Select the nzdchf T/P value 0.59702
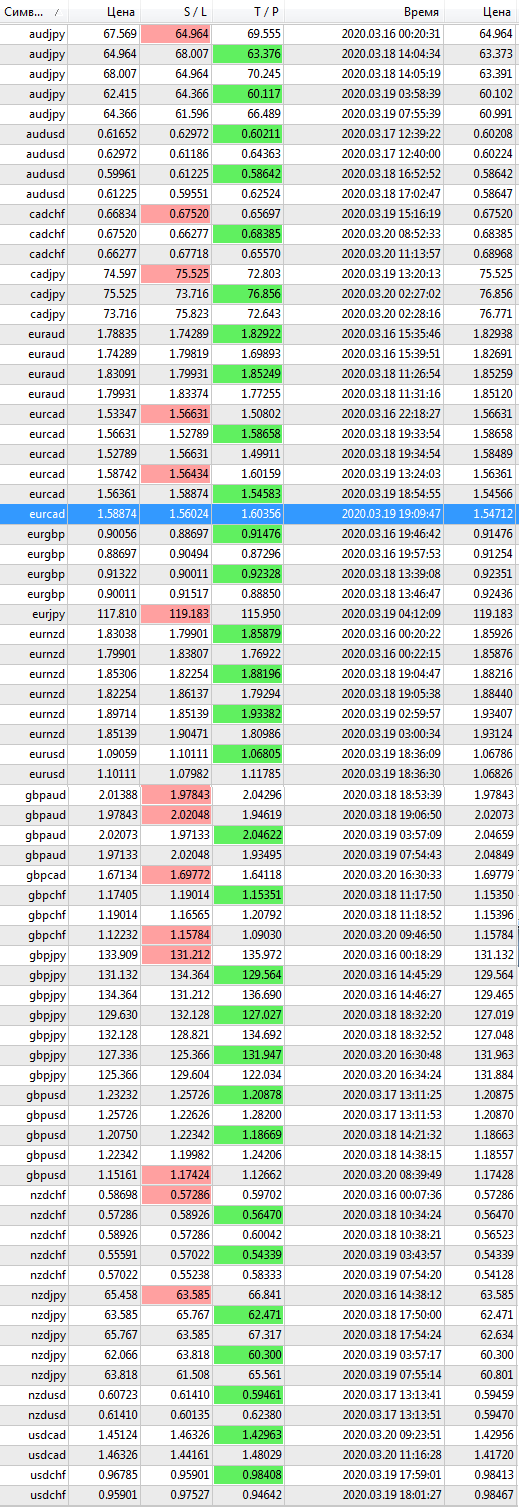519x1507 pixels. coord(261,1194)
